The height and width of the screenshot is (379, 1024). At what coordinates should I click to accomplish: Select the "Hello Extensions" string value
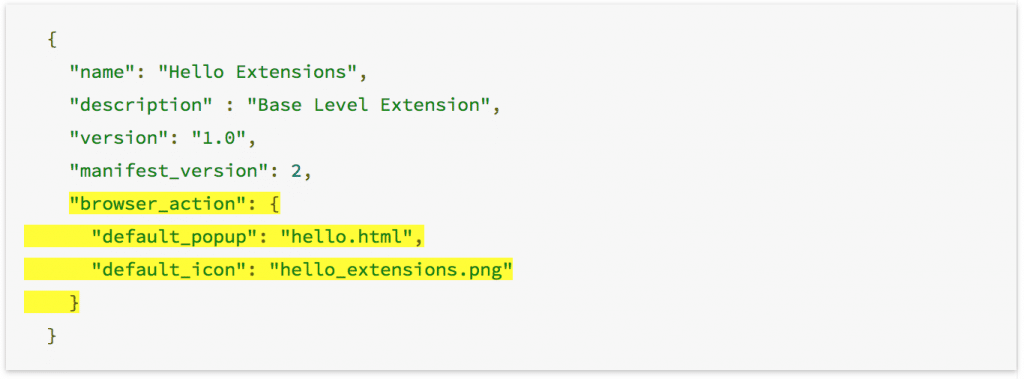(257, 72)
